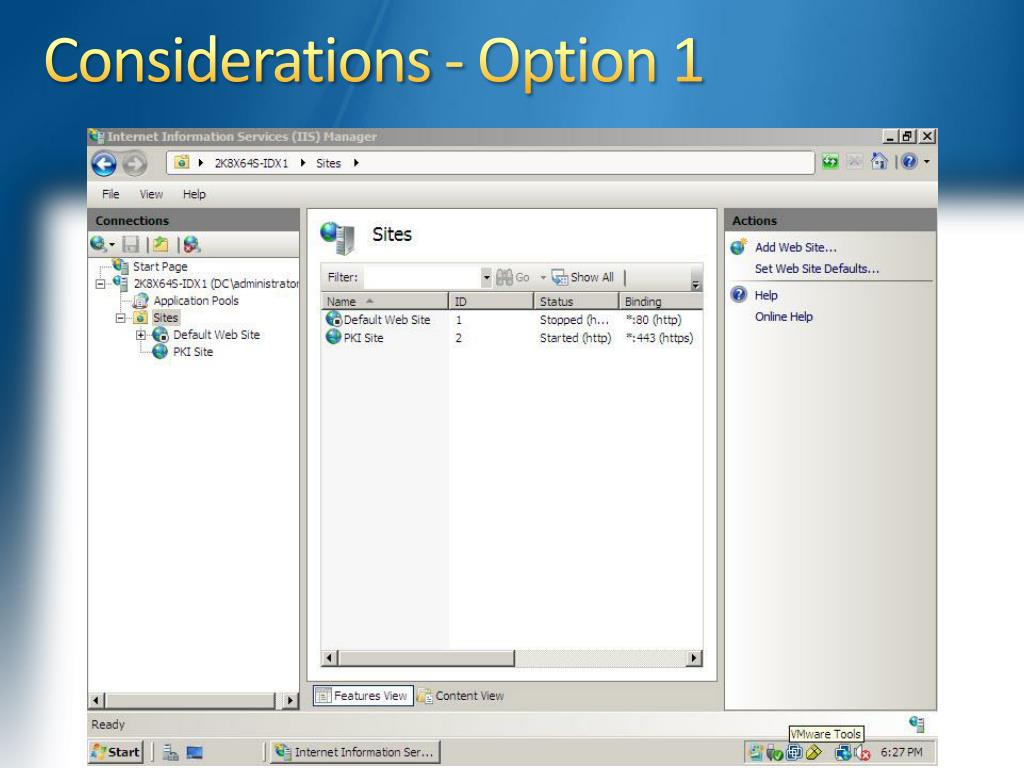Screen dimensions: 1024x768
Task: Click the Create New Connection globe icon
Action: (98, 244)
